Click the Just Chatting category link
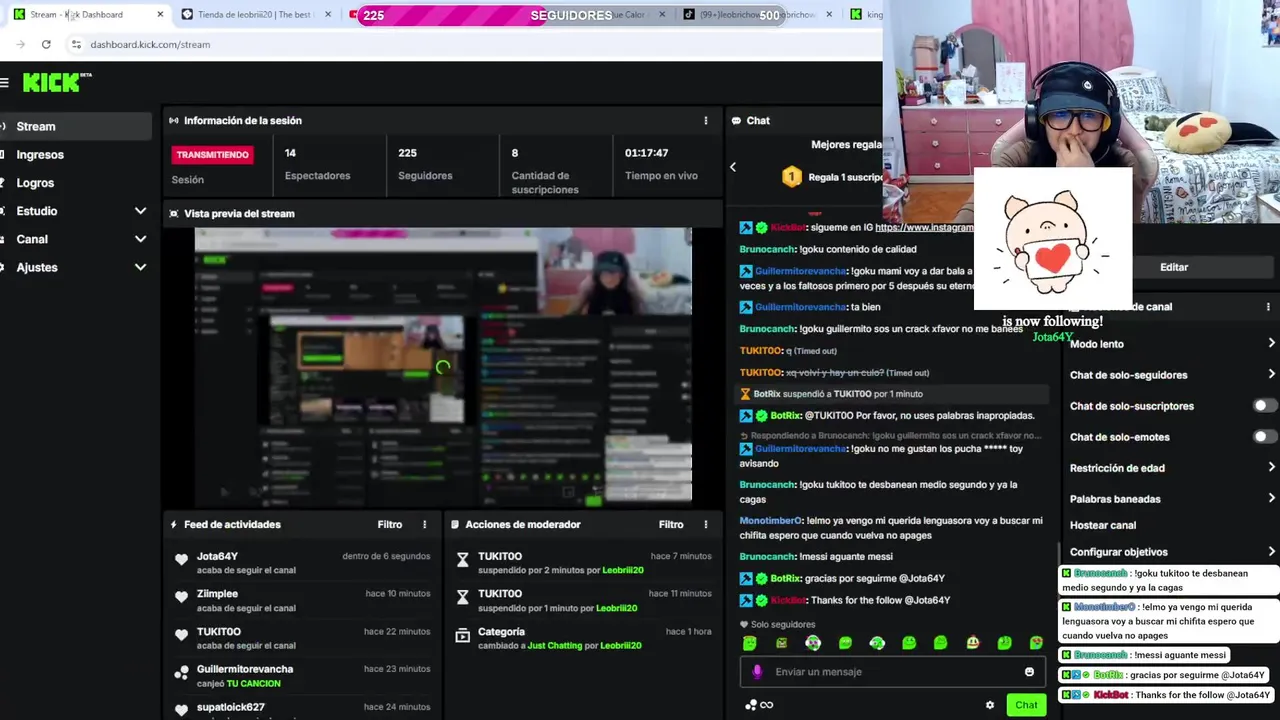The image size is (1280, 720). click(554, 645)
